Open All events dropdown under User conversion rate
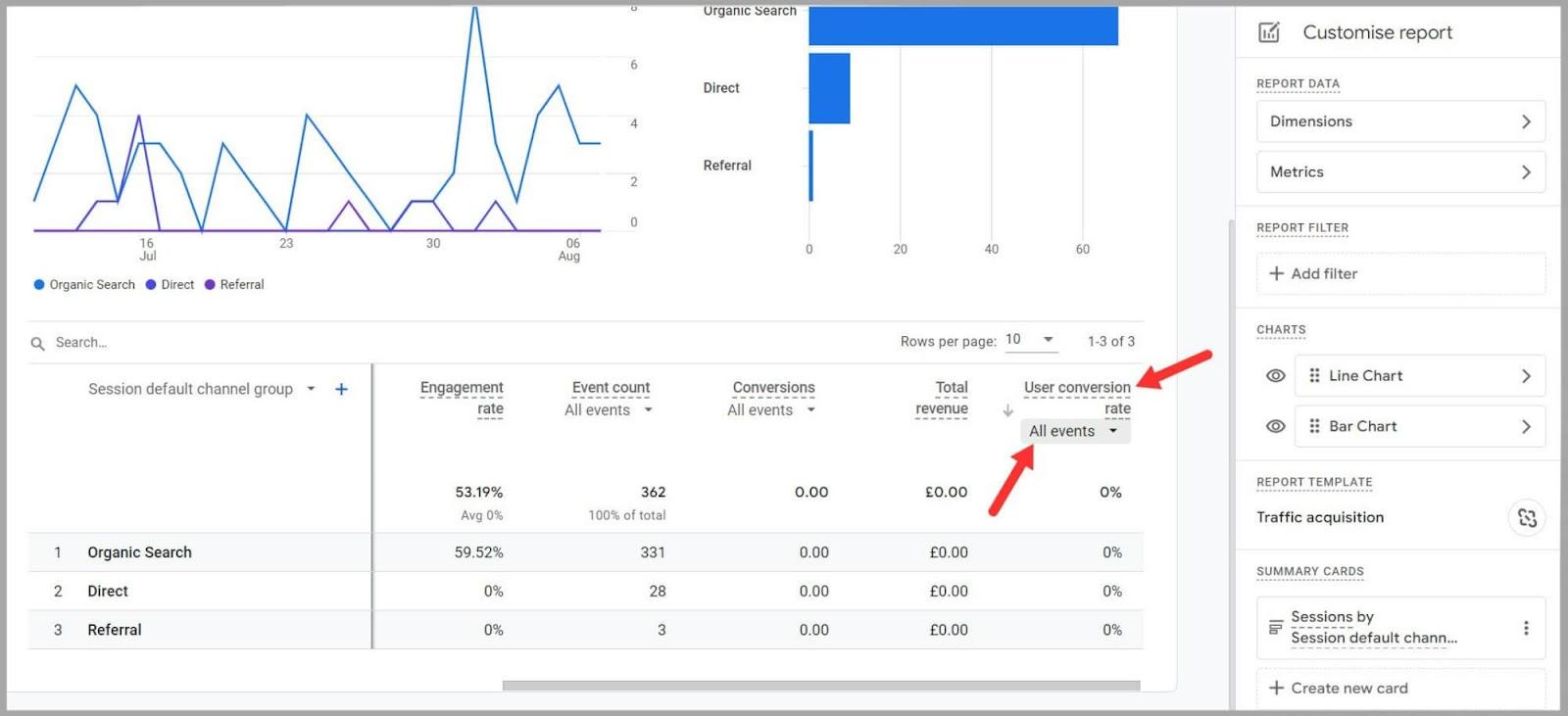The height and width of the screenshot is (716, 1568). (1074, 432)
